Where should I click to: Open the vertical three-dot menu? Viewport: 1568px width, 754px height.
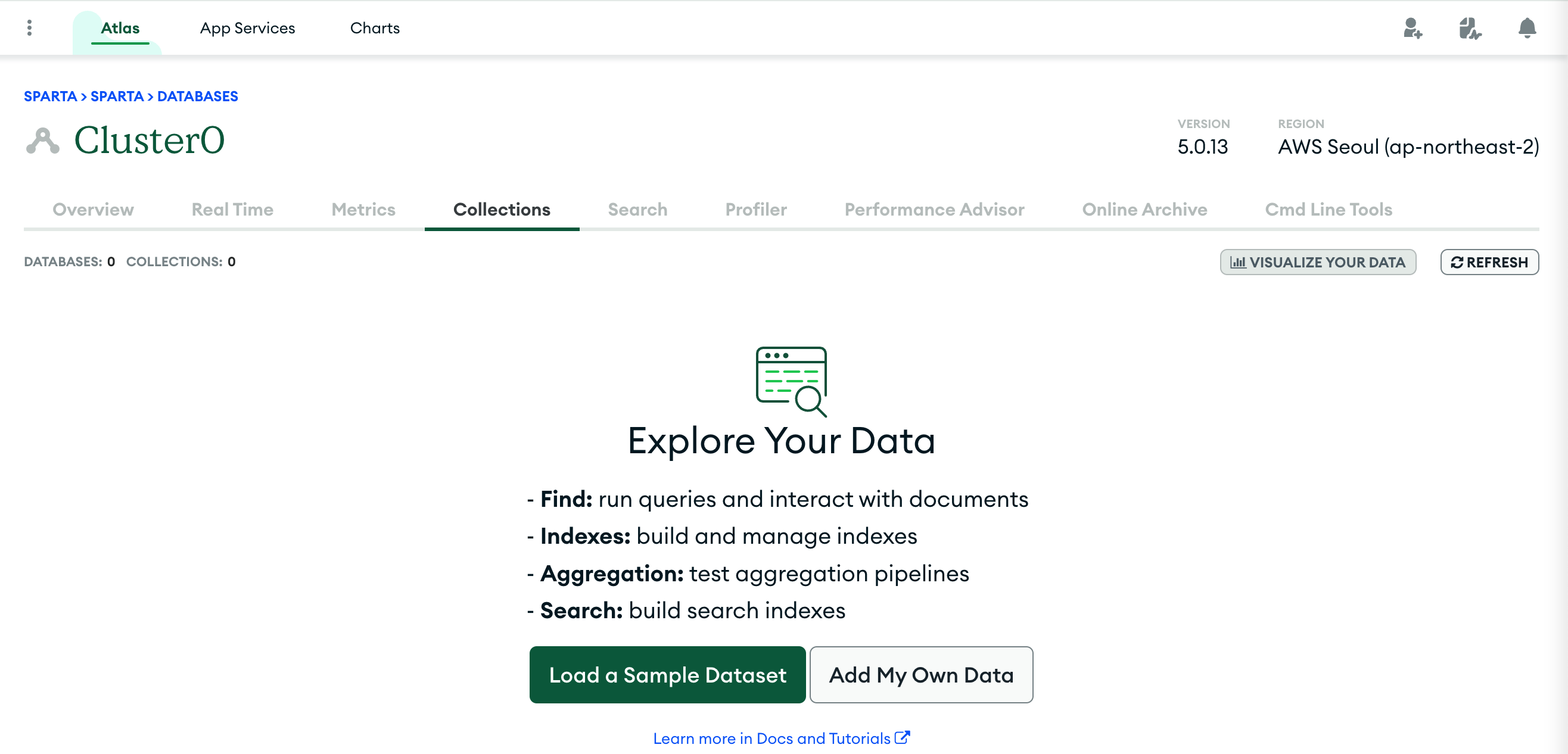[x=29, y=28]
